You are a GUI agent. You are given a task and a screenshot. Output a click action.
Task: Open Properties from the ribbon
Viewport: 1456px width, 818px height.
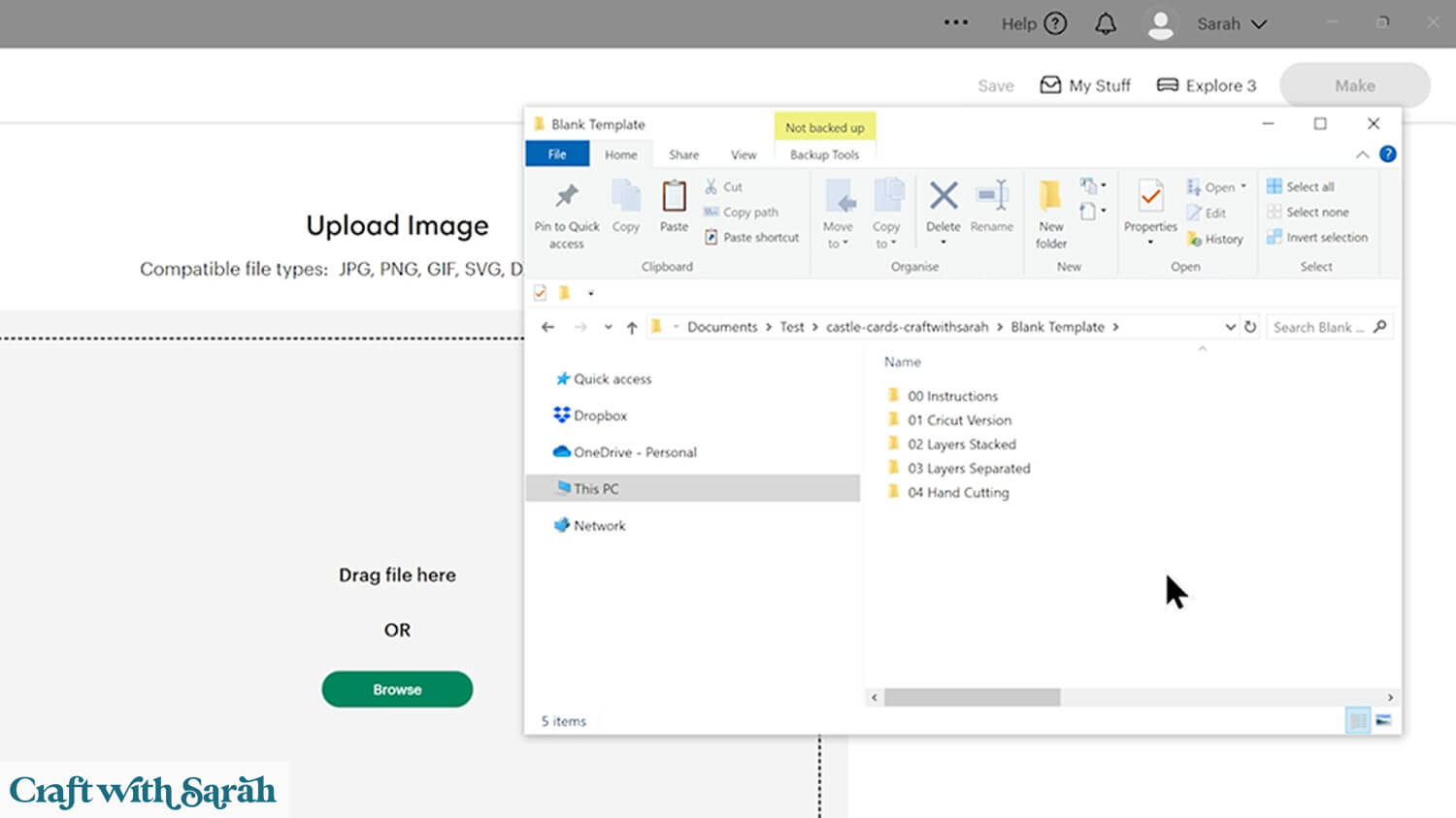[x=1150, y=197]
